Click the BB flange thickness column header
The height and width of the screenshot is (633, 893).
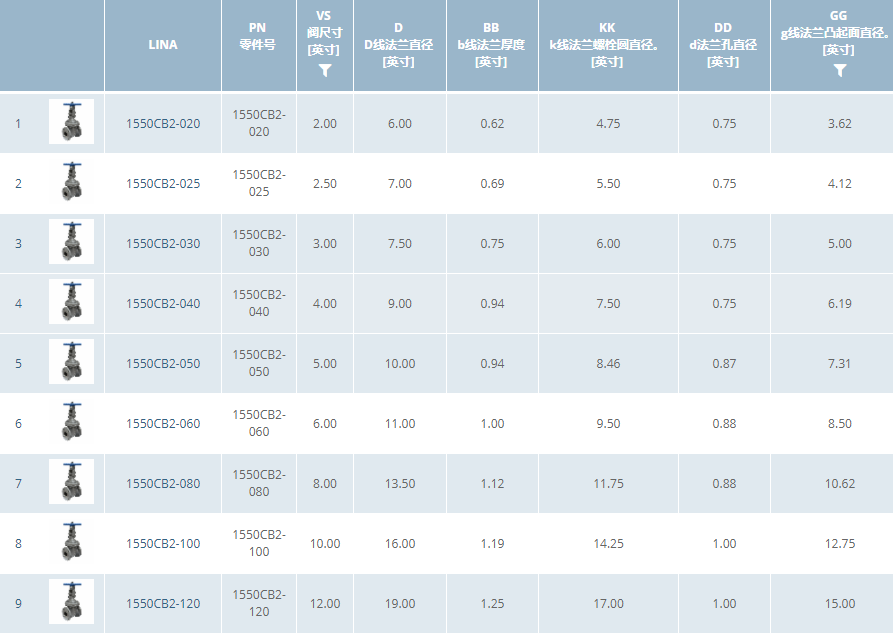[491, 44]
